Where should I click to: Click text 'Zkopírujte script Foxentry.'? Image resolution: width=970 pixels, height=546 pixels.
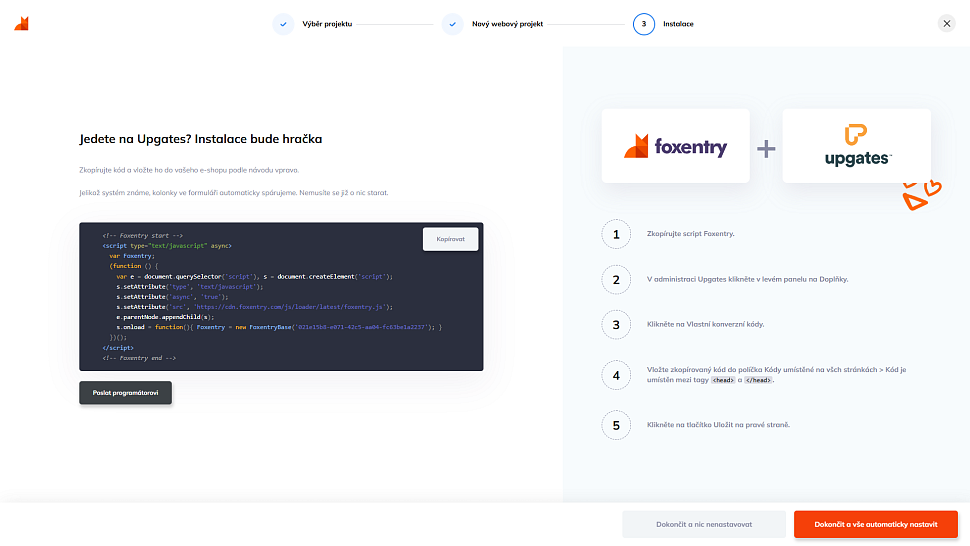click(690, 234)
